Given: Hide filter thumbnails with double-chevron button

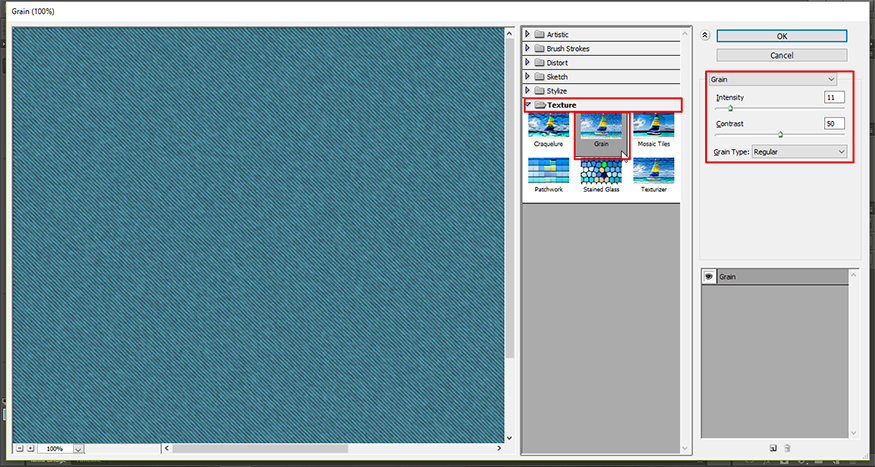Looking at the screenshot, I should point(705,35).
